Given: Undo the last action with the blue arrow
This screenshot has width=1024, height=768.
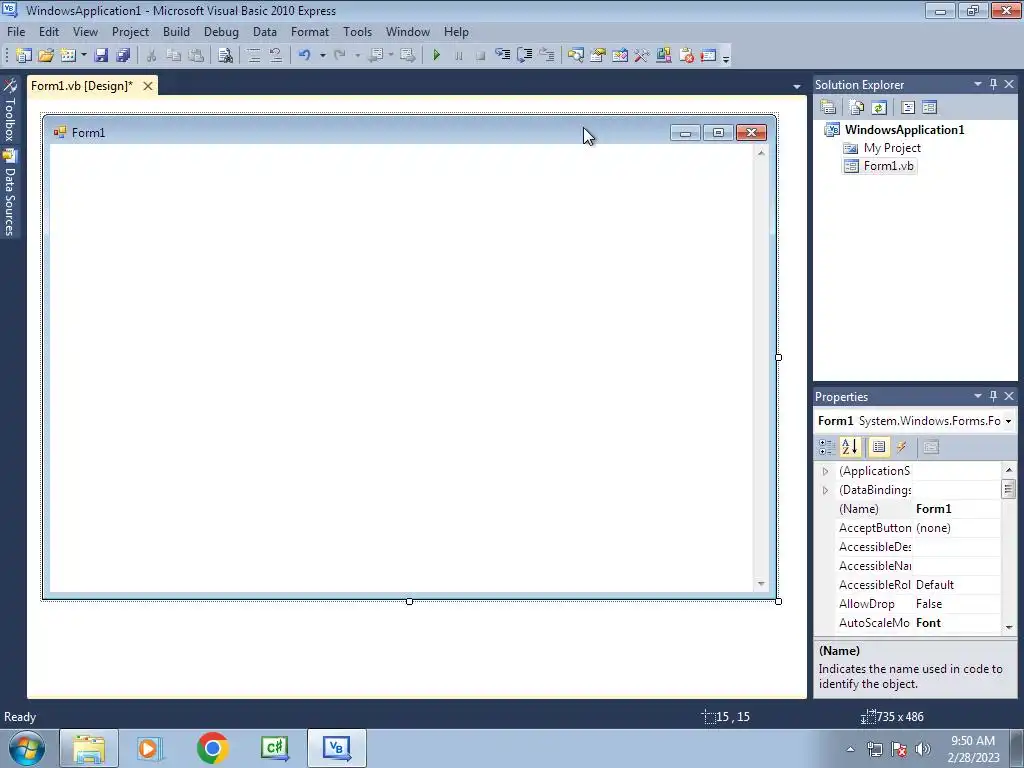Looking at the screenshot, I should 304,56.
